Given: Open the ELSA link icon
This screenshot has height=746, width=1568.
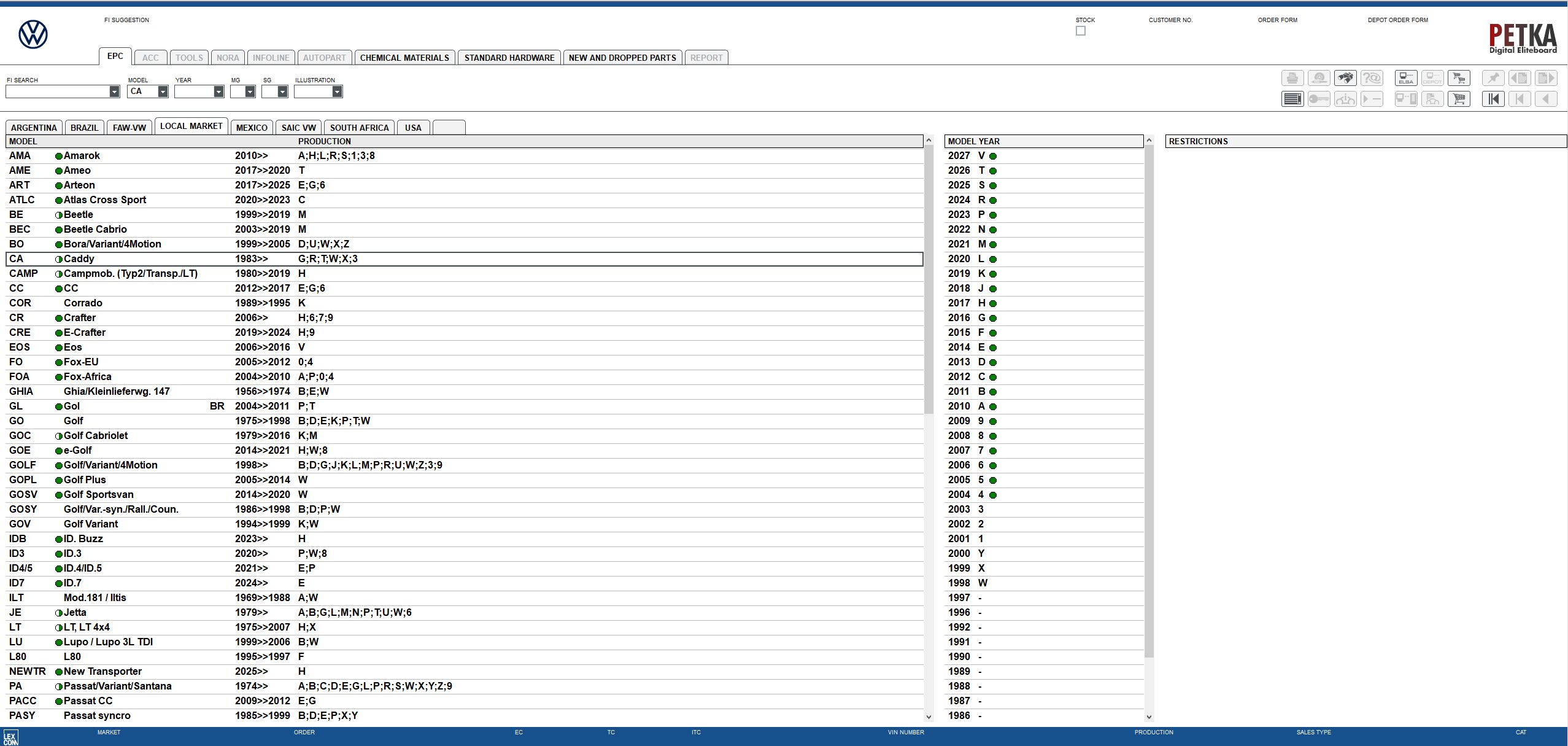Looking at the screenshot, I should [1406, 78].
